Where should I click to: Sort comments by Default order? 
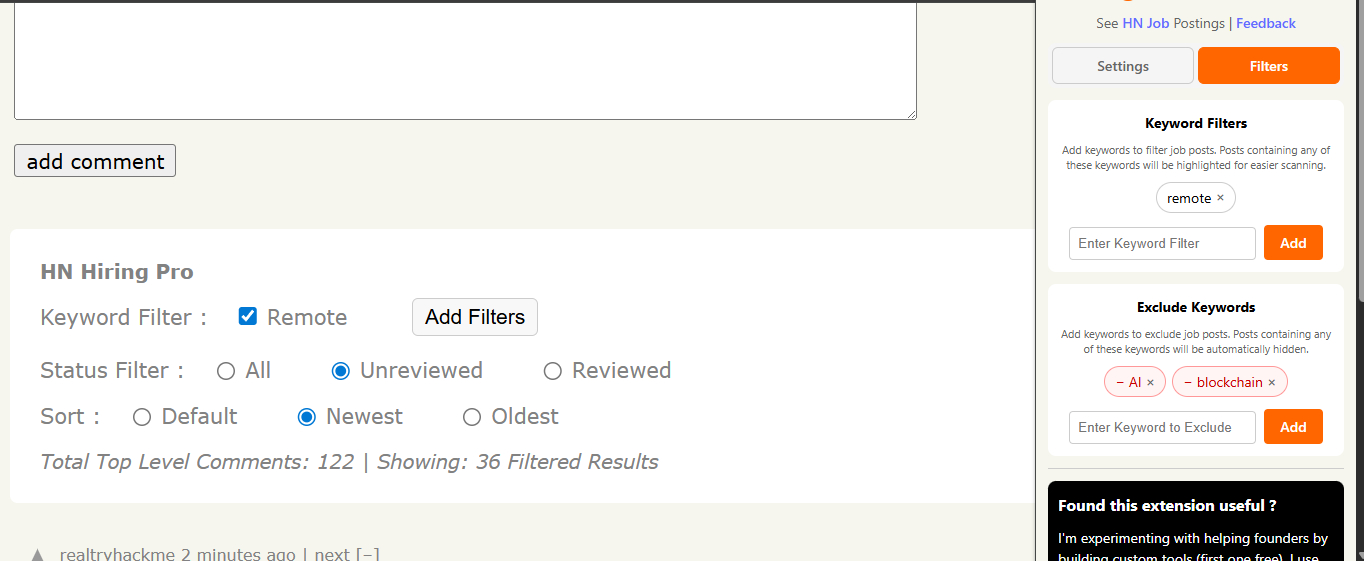tap(142, 417)
